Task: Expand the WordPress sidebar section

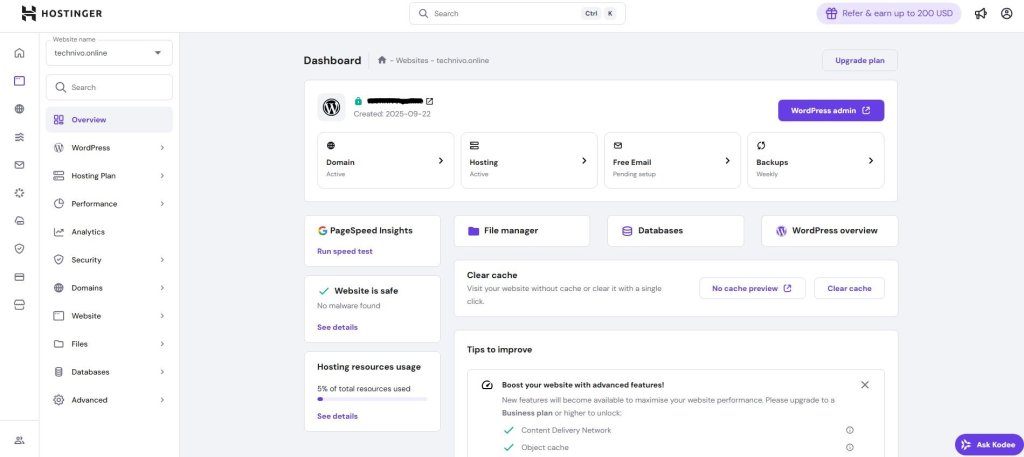Action: 108,148
